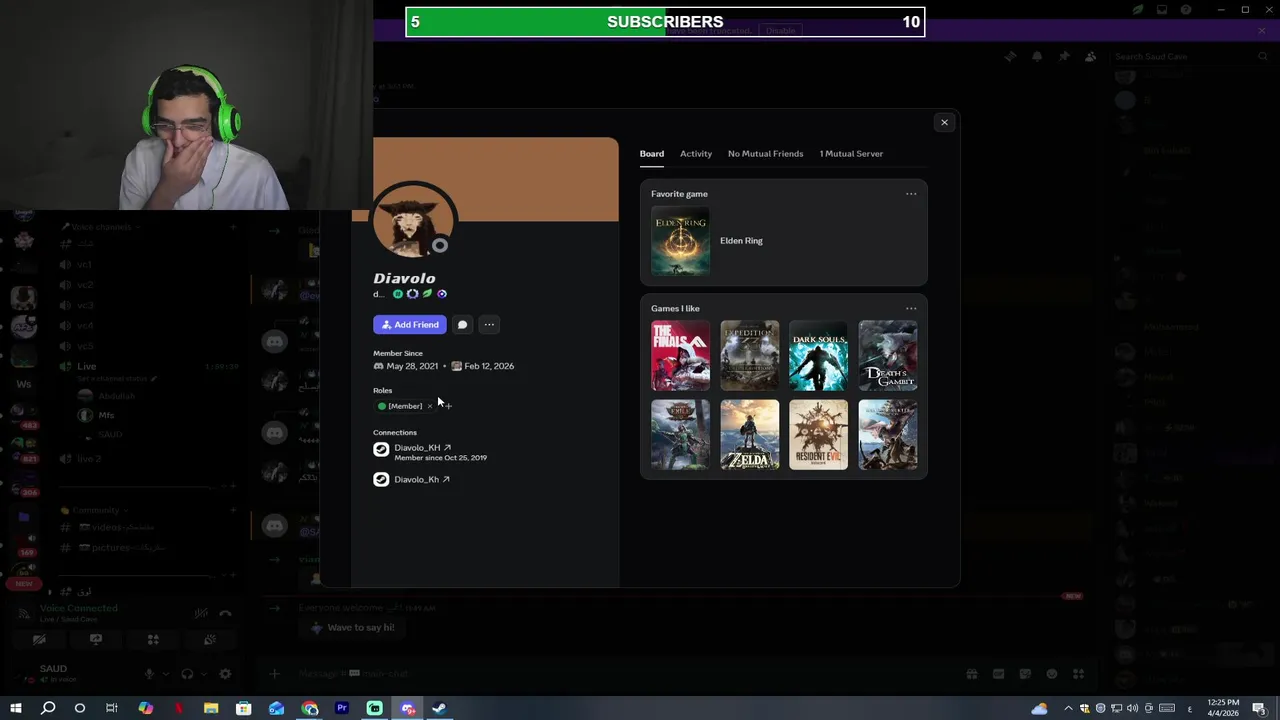The height and width of the screenshot is (720, 1280).
Task: Open the Windows notification center
Action: click(x=1260, y=709)
